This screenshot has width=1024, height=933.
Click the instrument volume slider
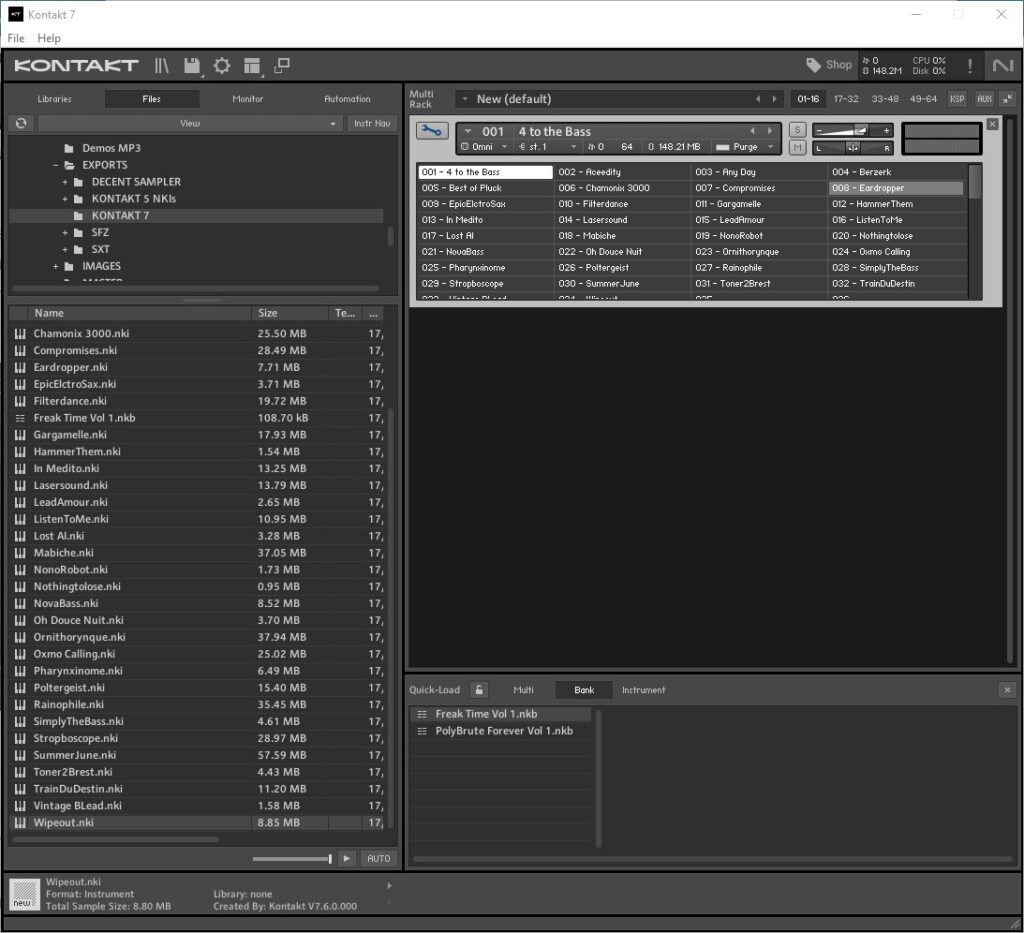[x=852, y=130]
